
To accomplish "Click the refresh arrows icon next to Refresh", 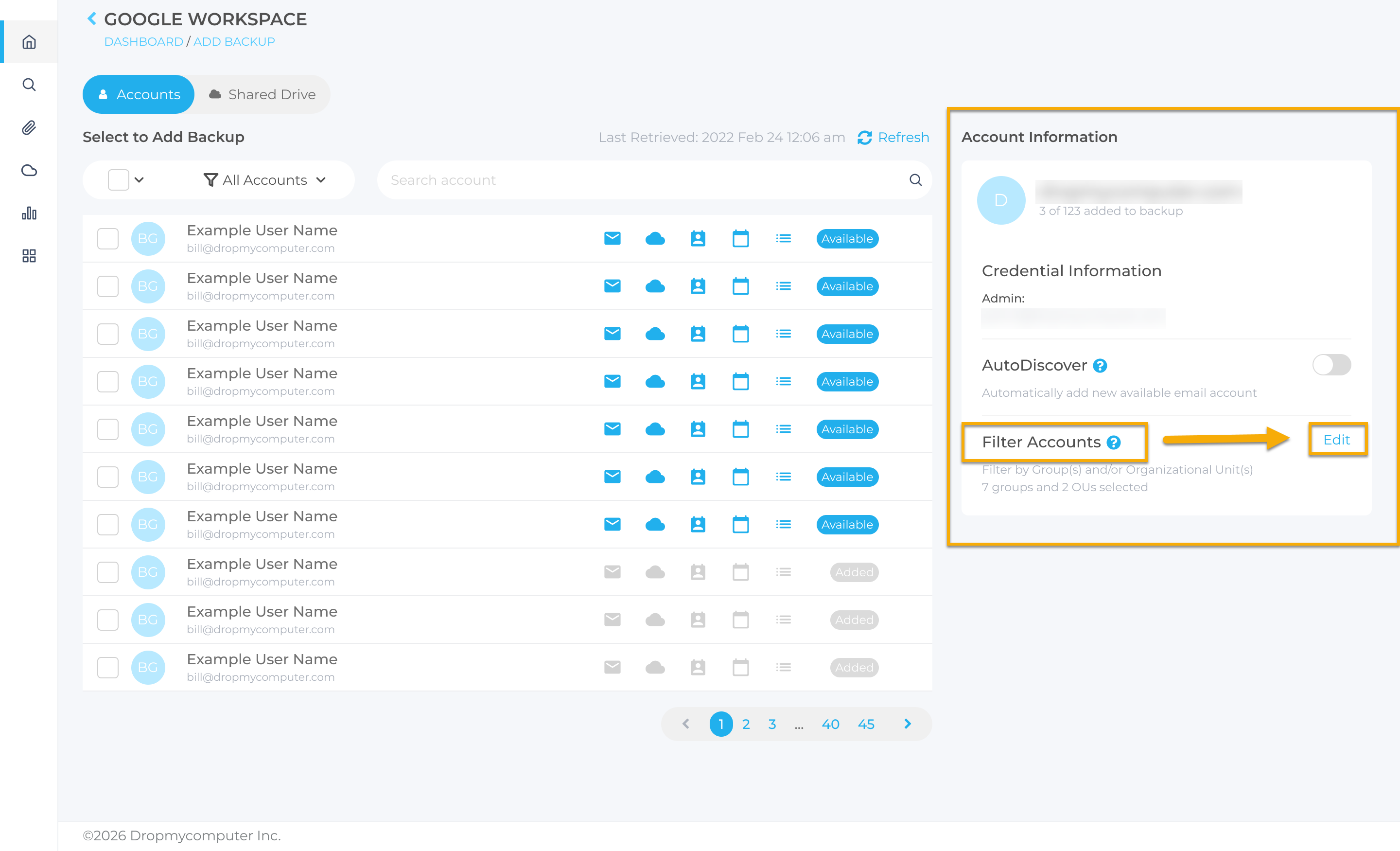I will (x=865, y=138).
